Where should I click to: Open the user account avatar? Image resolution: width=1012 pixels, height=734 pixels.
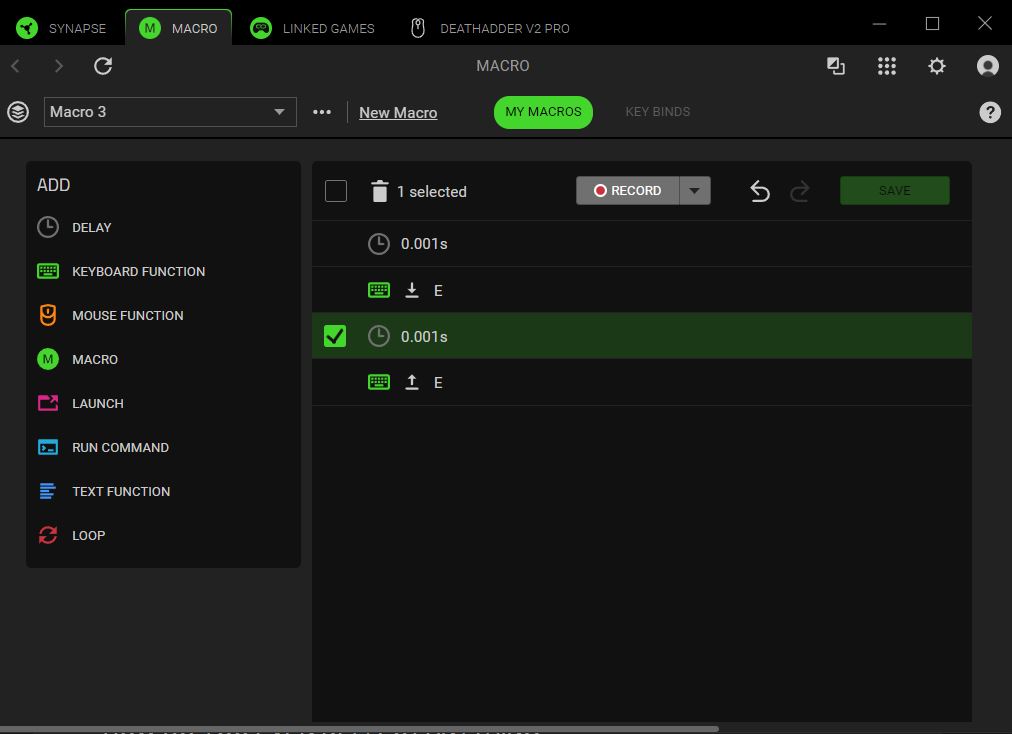click(x=987, y=66)
